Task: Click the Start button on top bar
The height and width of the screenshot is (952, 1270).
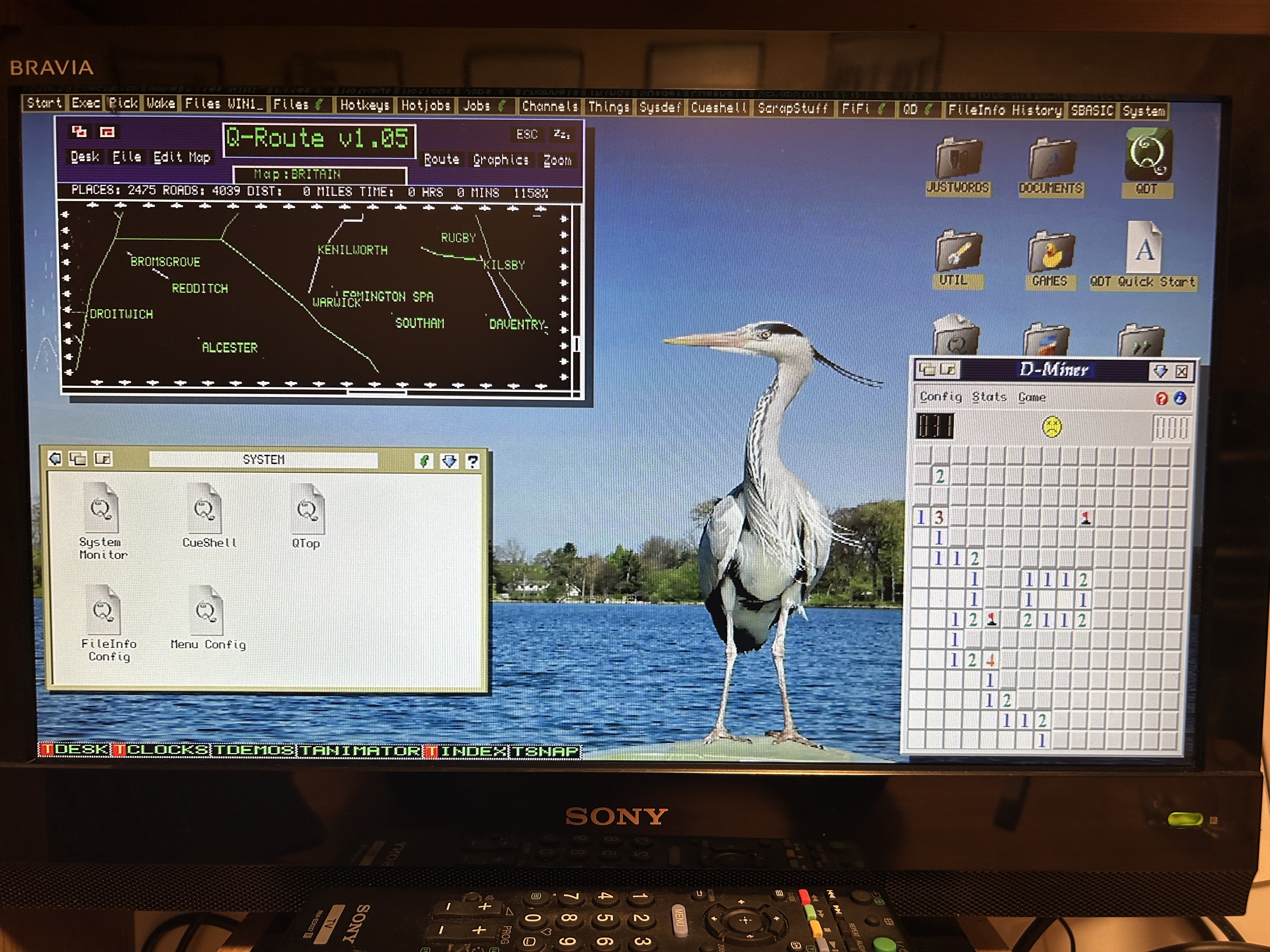Action: [x=44, y=103]
